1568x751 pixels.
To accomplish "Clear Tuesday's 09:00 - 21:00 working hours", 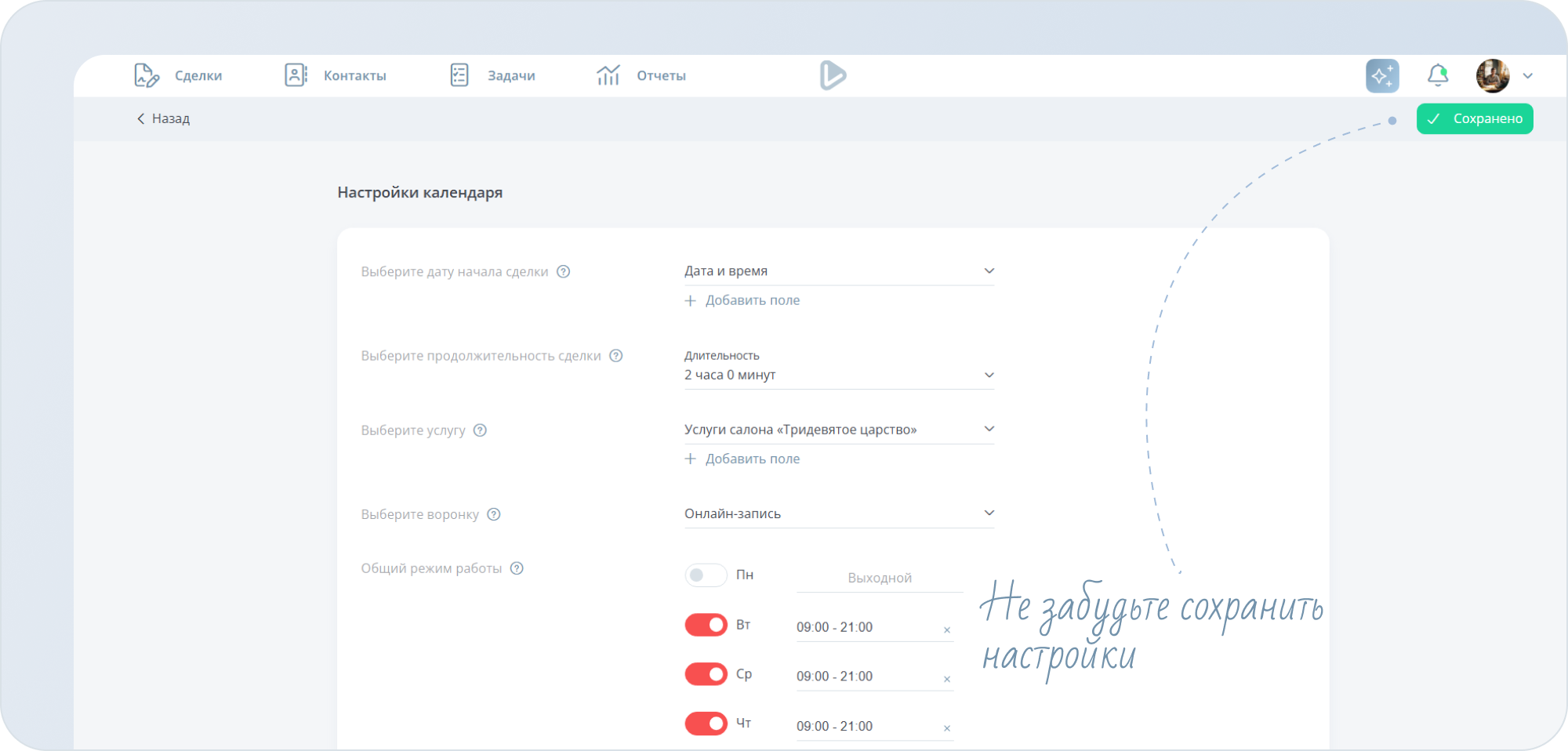I will [946, 630].
